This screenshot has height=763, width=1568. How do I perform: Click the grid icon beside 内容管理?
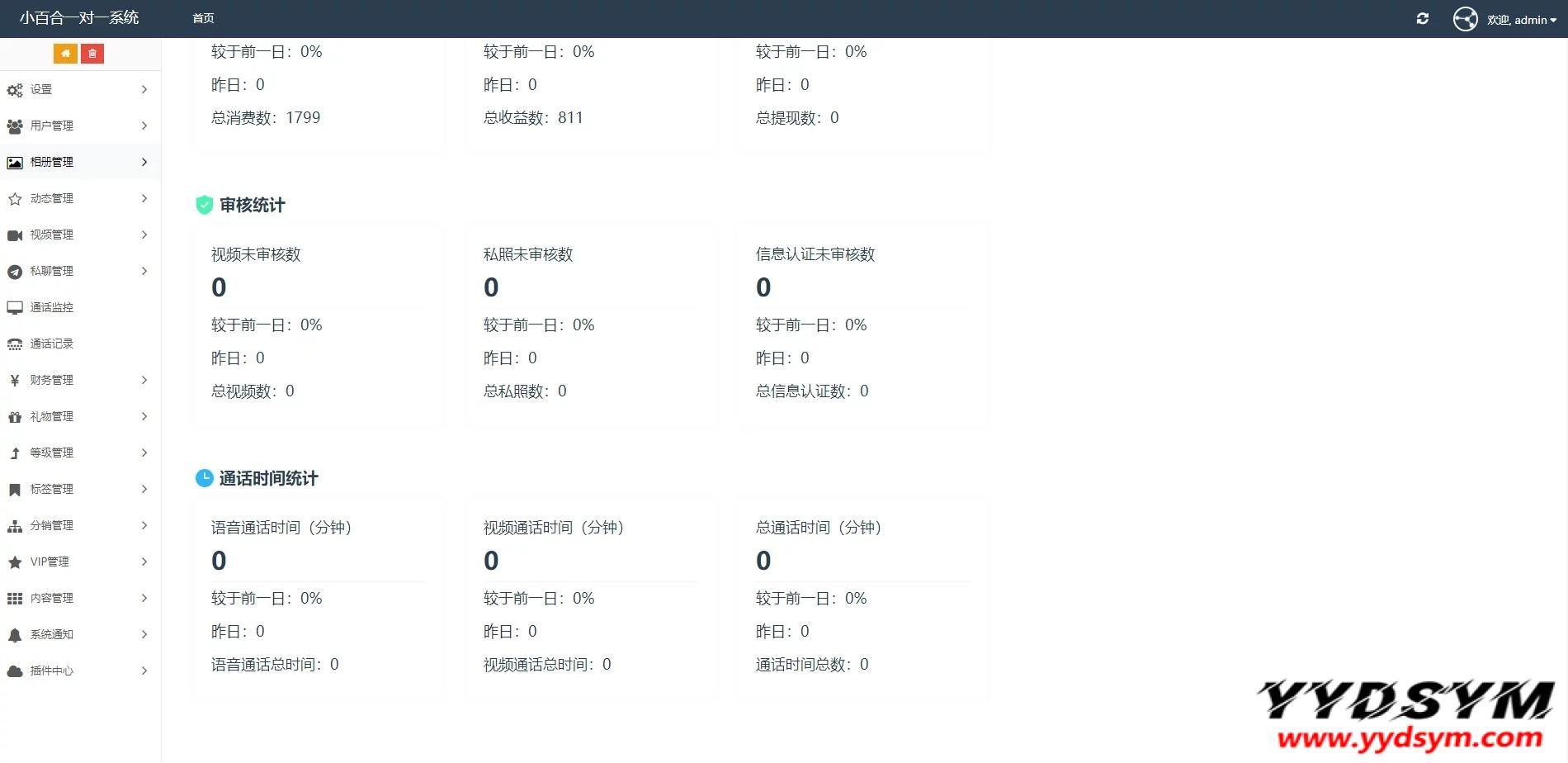(15, 599)
